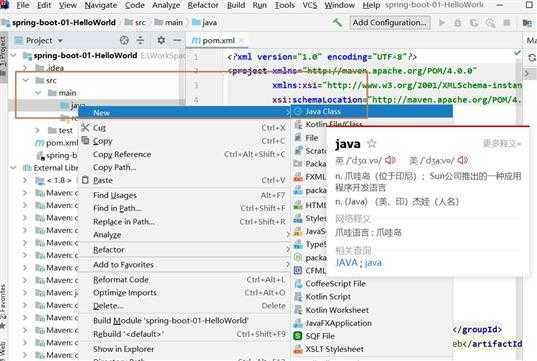Collapse External Libraries node

click(x=14, y=168)
